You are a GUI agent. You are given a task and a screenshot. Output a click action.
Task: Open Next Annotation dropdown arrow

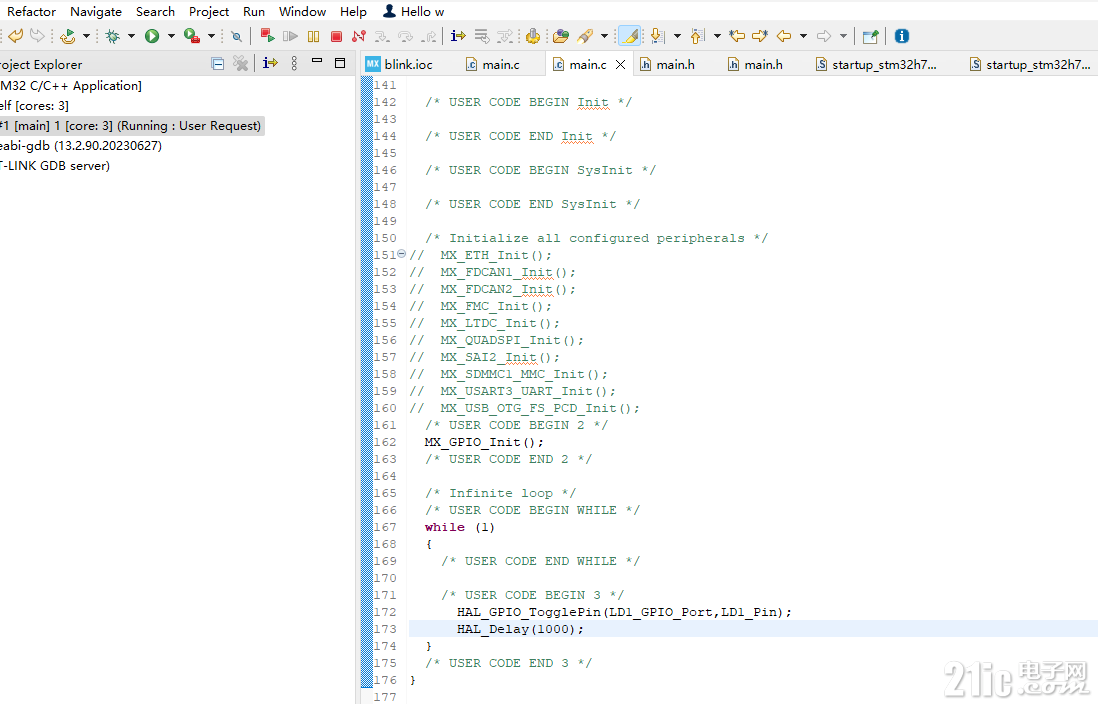click(x=677, y=36)
